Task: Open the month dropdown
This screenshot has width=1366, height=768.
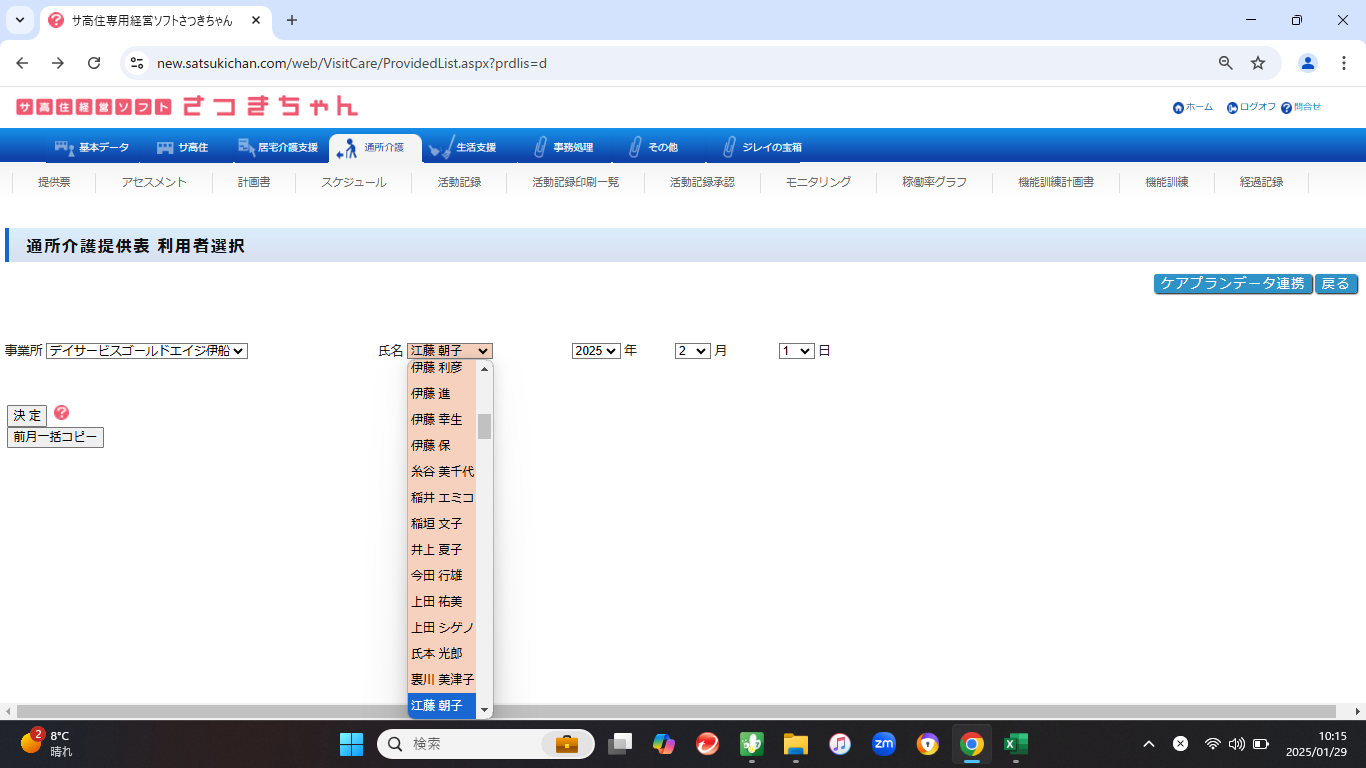Action: pos(692,351)
